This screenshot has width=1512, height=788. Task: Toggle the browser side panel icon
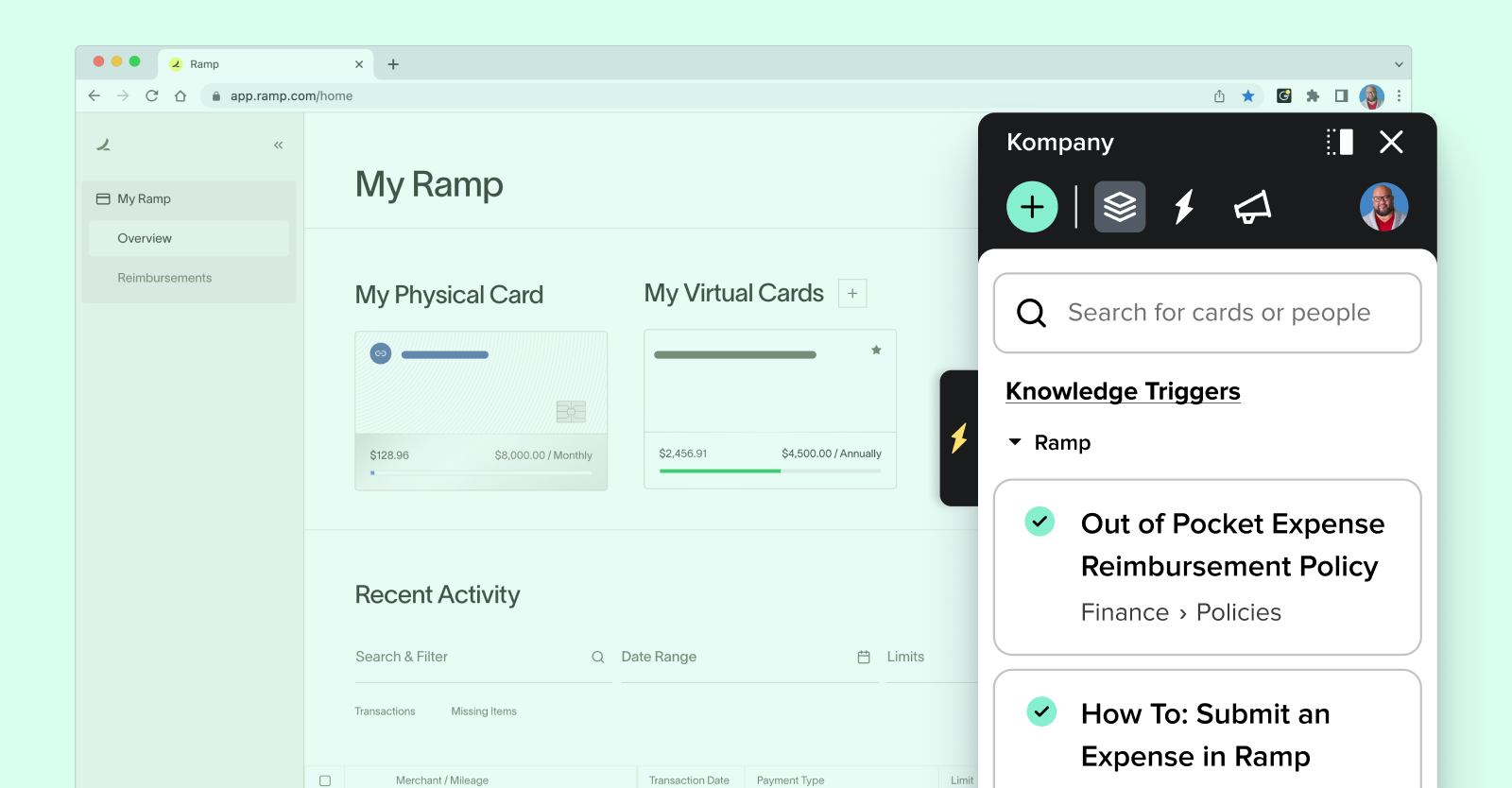[1341, 95]
